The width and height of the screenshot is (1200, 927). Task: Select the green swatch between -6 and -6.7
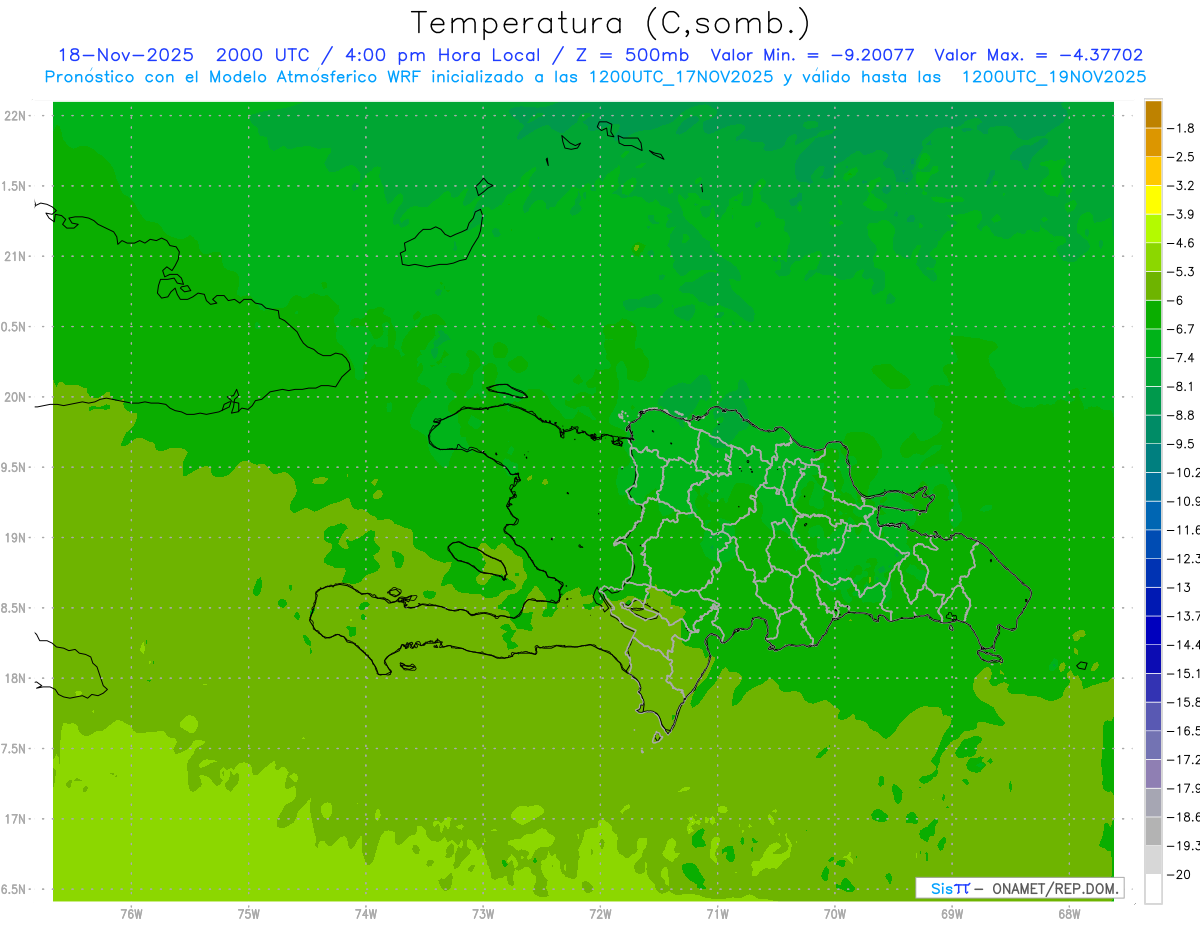[x=1153, y=315]
